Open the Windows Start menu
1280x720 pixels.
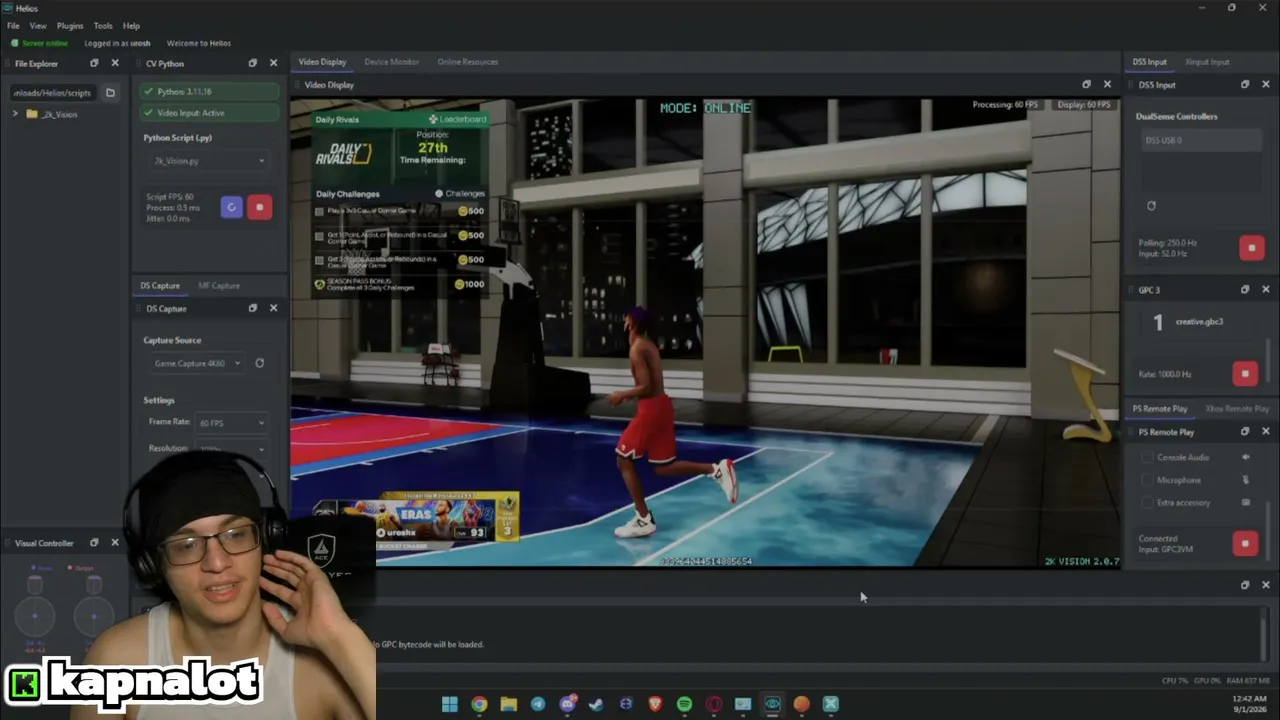(x=450, y=704)
